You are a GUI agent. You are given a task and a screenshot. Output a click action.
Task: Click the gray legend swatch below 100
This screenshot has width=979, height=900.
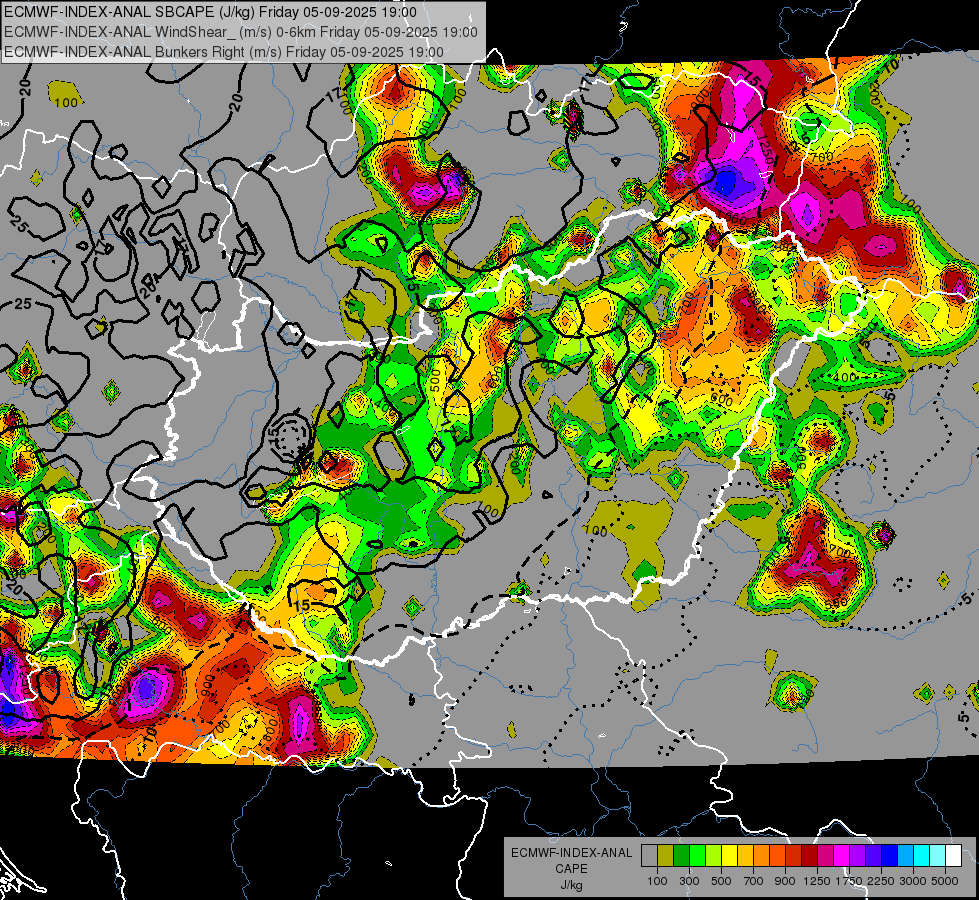649,856
